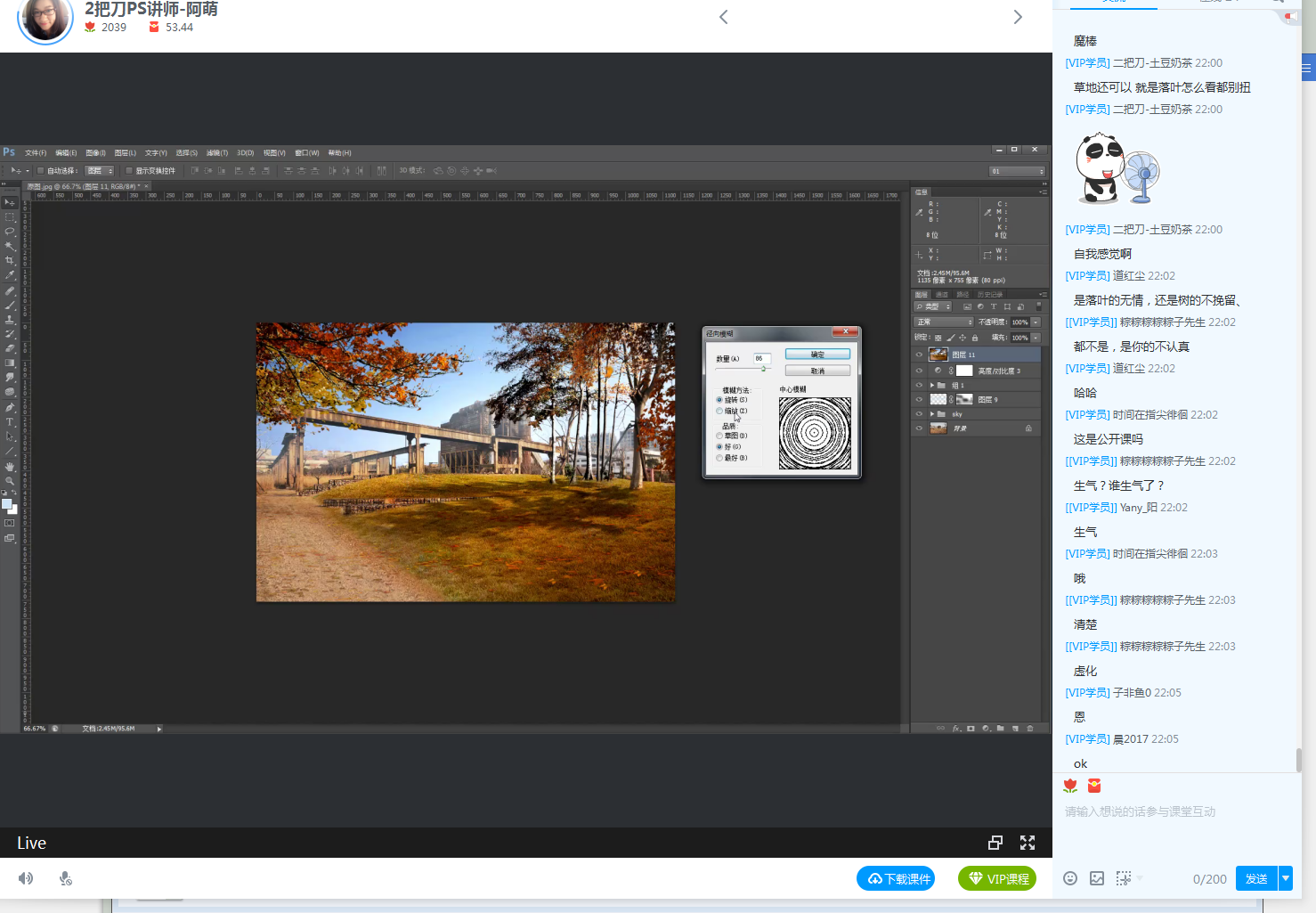The image size is (1316, 913).
Task: Open the opacity 100% dropdown arrow
Action: coord(1036,322)
